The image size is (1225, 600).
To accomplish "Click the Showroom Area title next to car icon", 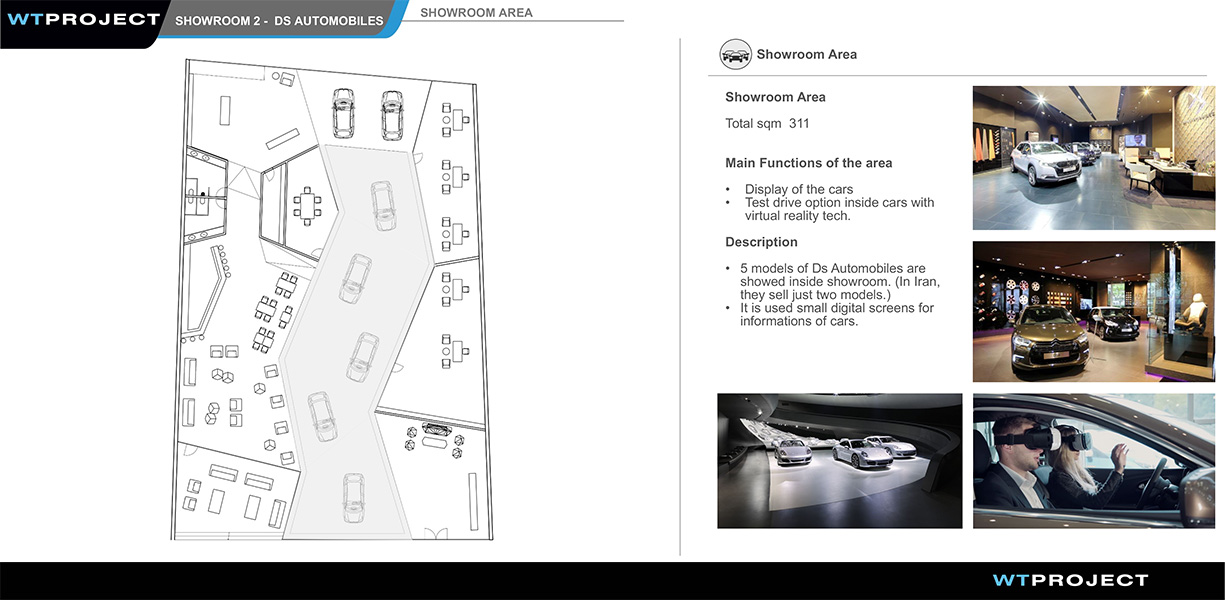I will [x=807, y=55].
